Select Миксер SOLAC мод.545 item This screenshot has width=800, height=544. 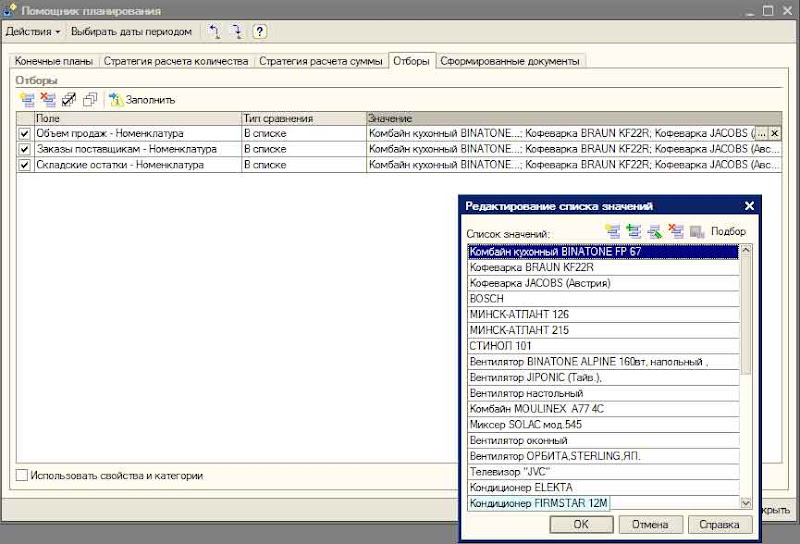(x=603, y=425)
